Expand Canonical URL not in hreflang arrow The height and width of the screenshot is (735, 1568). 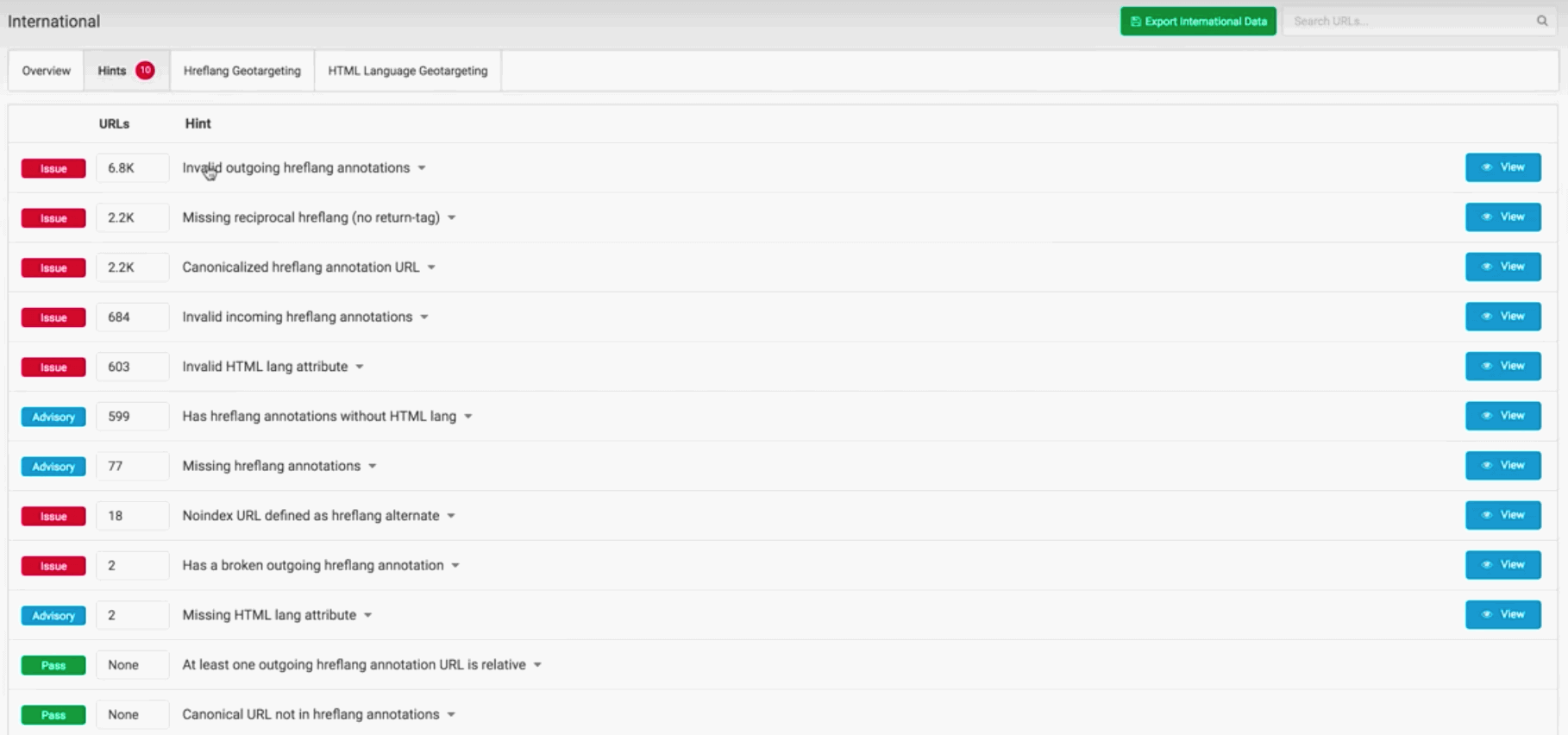coord(451,715)
